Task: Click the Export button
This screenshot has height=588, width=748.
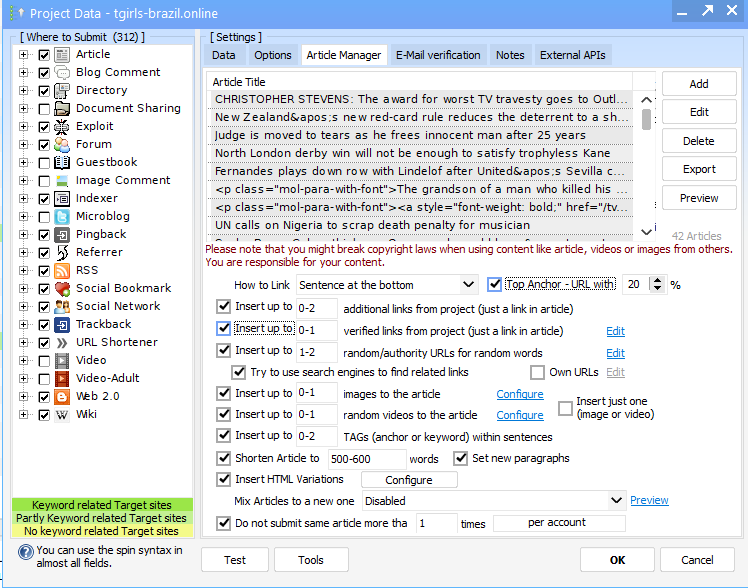Action: 699,169
